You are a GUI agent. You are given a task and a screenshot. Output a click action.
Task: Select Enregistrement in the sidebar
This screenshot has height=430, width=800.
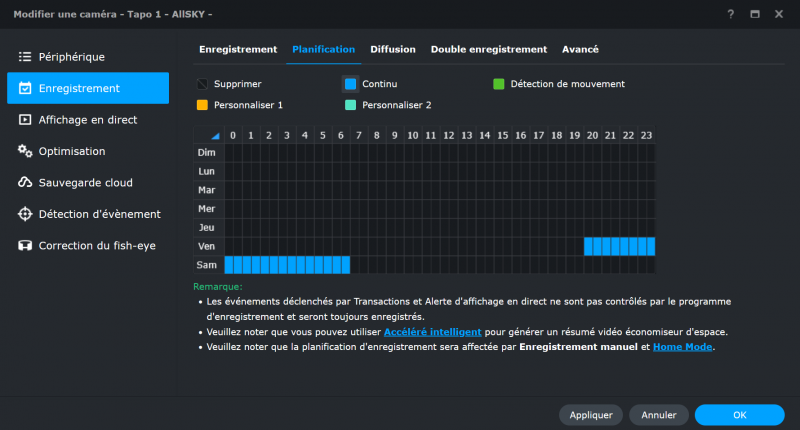click(88, 88)
